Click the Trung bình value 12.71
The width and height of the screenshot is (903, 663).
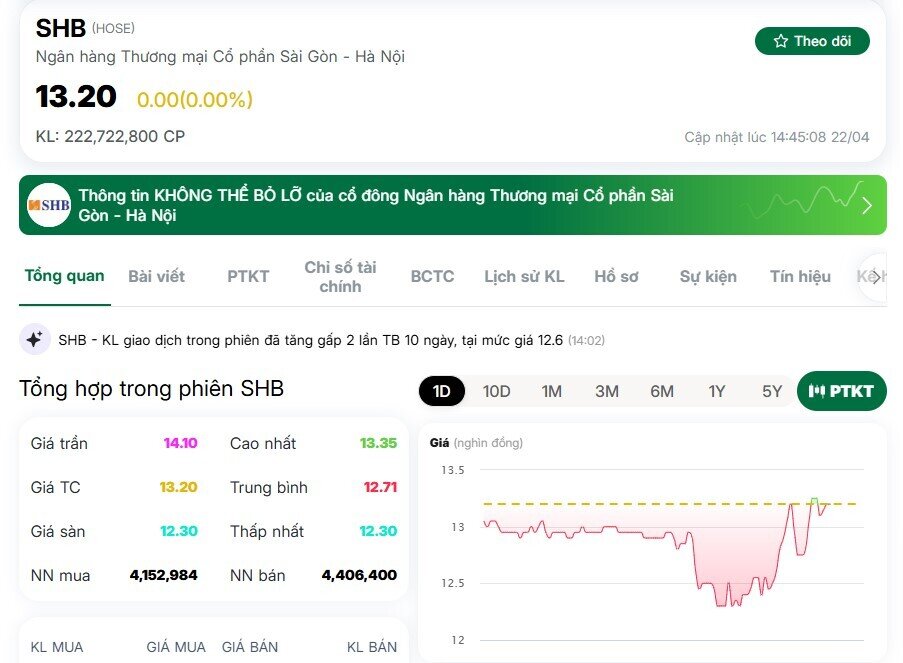tap(380, 487)
